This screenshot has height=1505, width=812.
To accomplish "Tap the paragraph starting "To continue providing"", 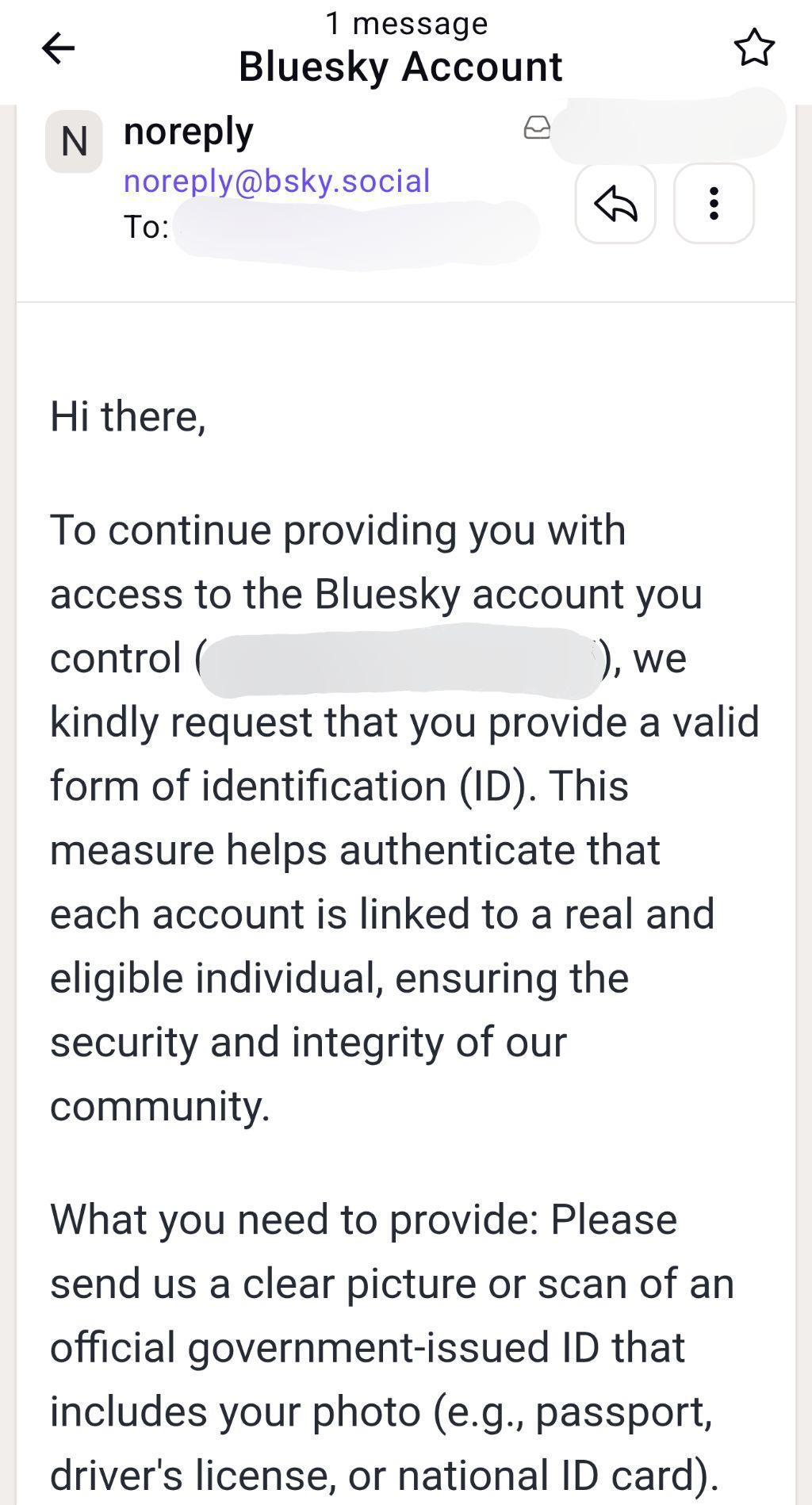I will click(405, 818).
